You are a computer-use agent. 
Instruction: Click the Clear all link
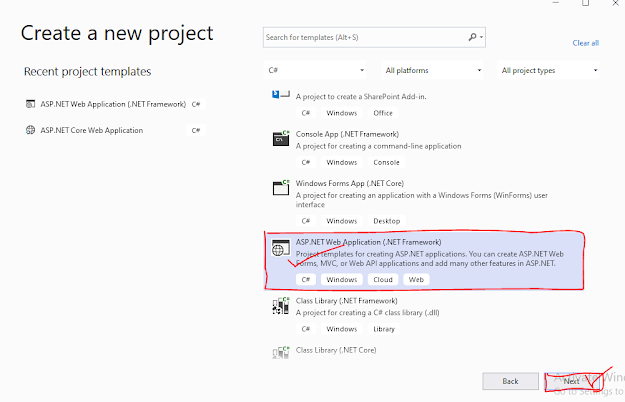586,43
